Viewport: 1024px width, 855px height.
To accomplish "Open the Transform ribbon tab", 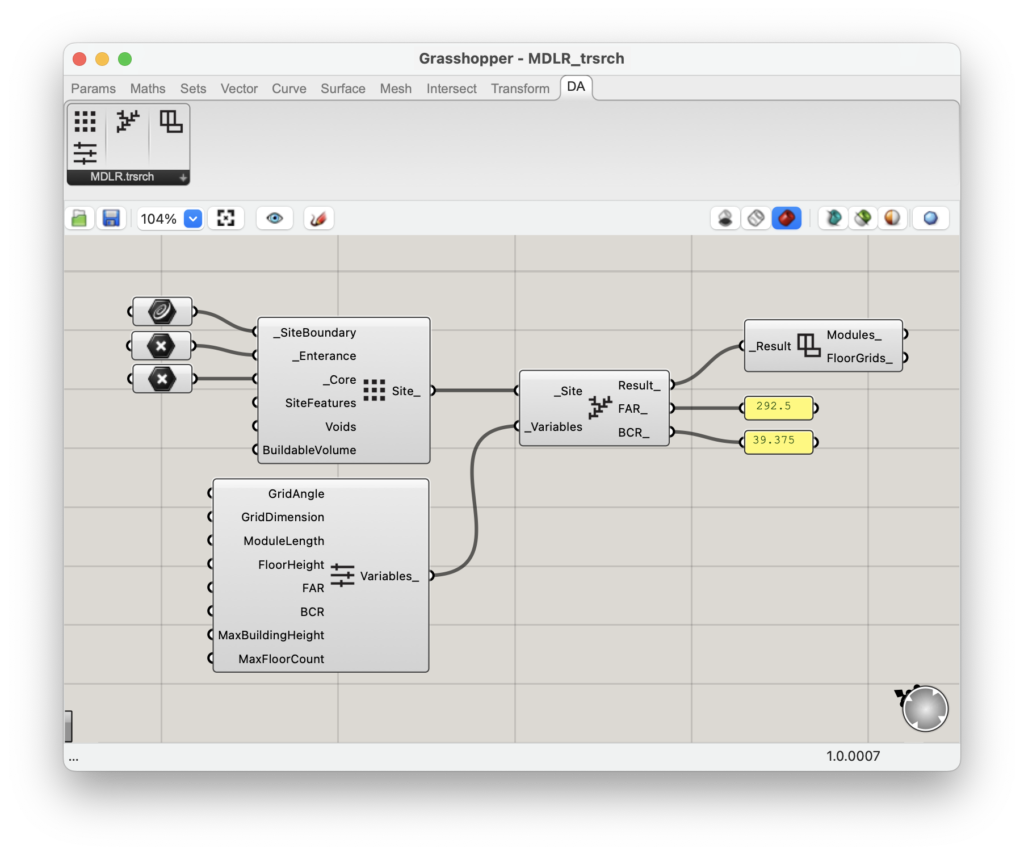I will [x=520, y=88].
